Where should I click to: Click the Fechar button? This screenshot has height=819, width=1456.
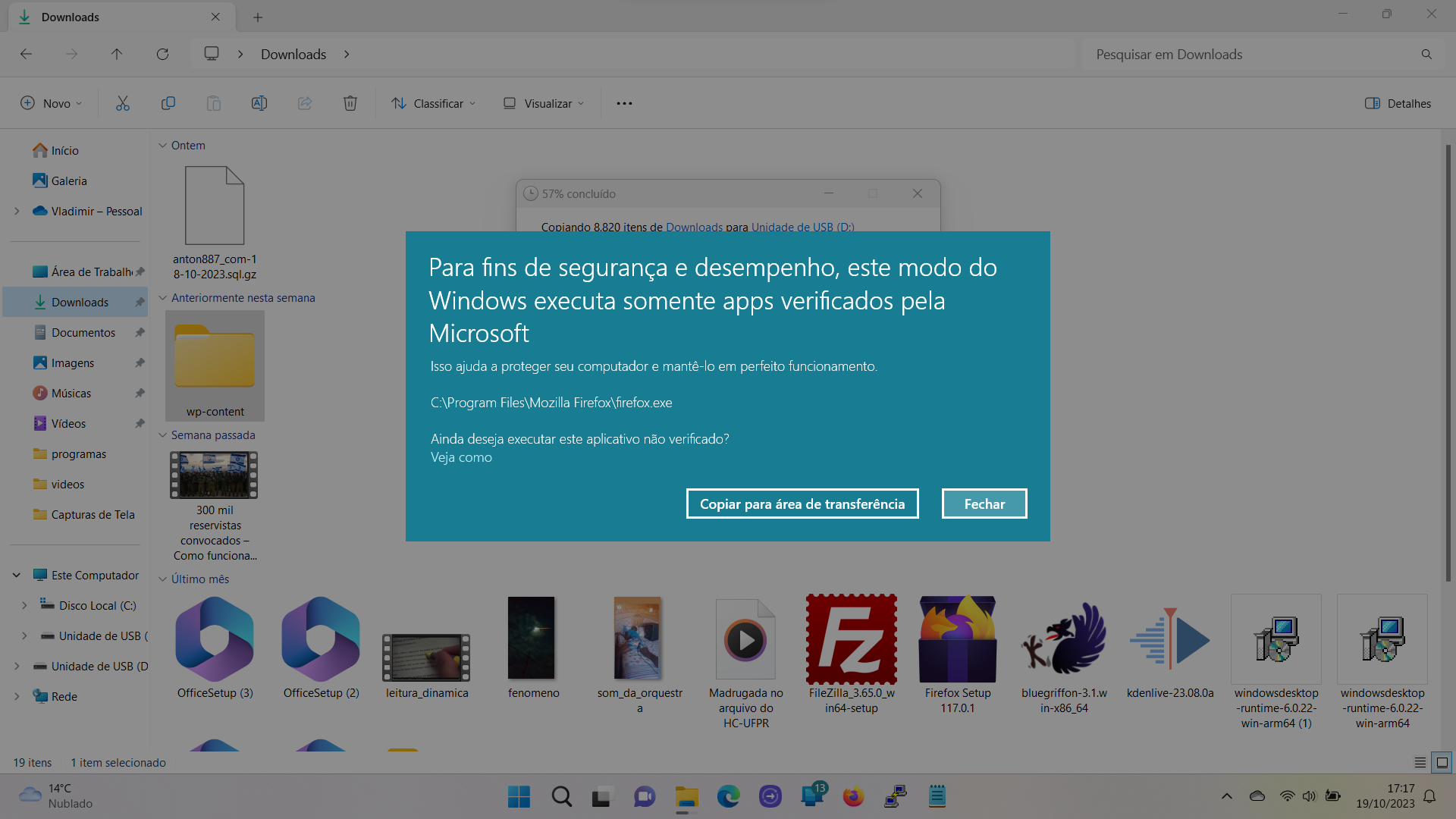(984, 504)
